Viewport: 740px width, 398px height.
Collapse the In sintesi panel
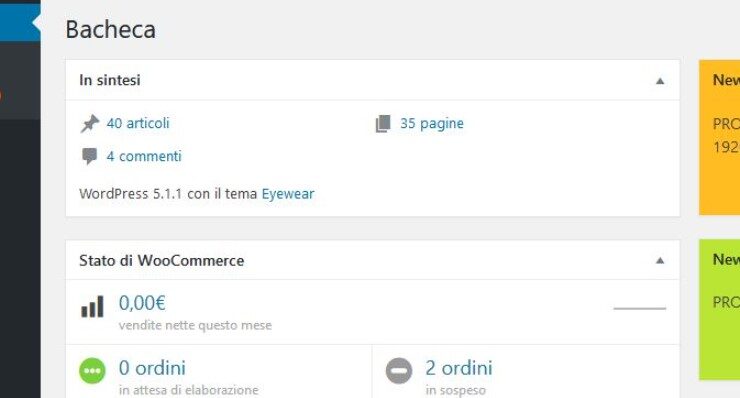[660, 81]
